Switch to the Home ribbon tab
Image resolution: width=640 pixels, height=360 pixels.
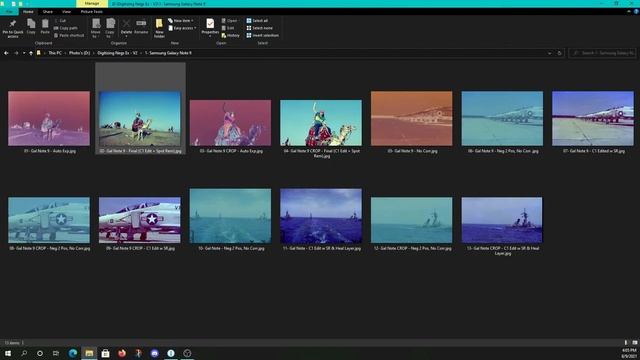[28, 12]
